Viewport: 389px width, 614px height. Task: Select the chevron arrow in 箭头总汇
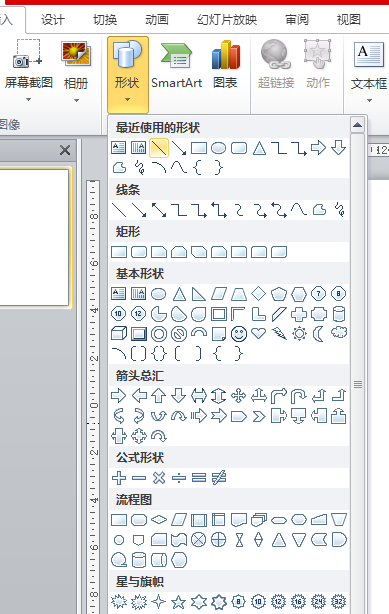click(259, 416)
